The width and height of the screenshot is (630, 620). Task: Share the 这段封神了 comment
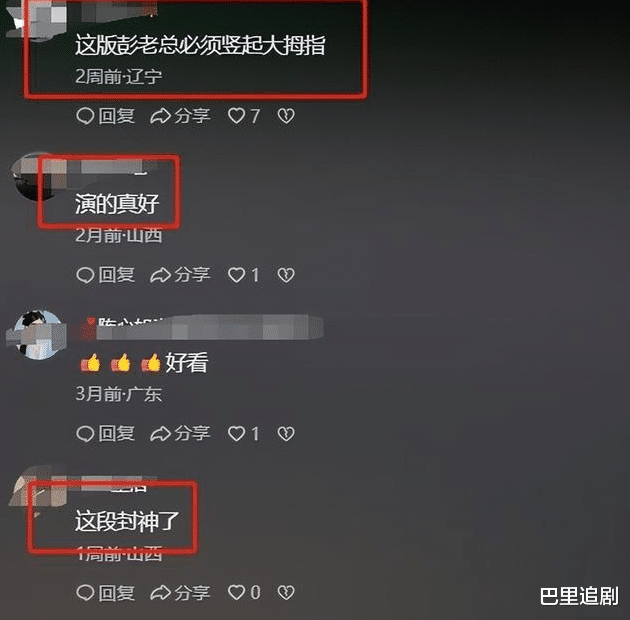point(180,593)
